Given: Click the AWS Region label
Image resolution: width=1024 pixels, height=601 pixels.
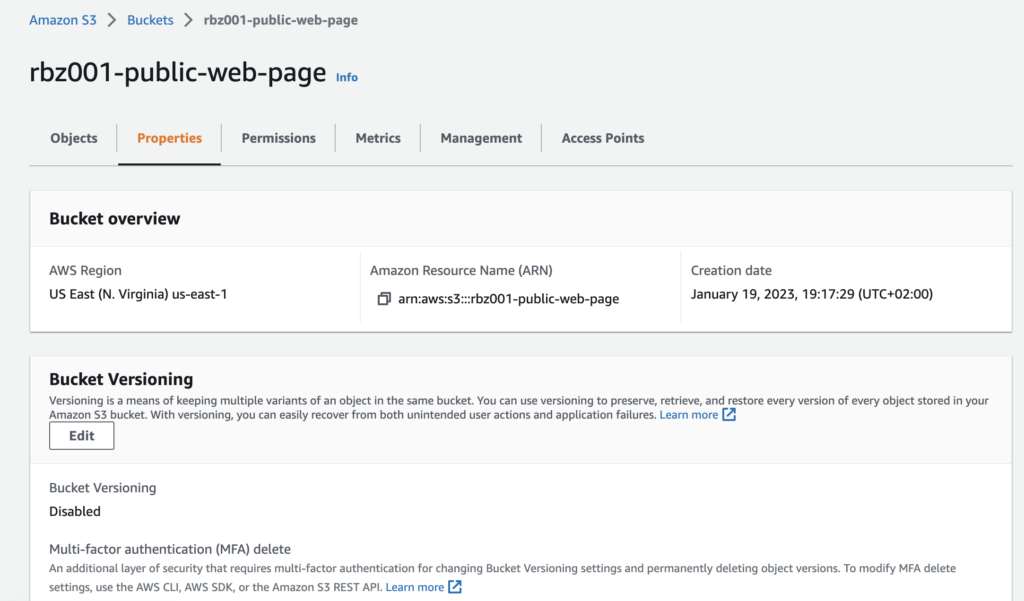Looking at the screenshot, I should click(86, 270).
